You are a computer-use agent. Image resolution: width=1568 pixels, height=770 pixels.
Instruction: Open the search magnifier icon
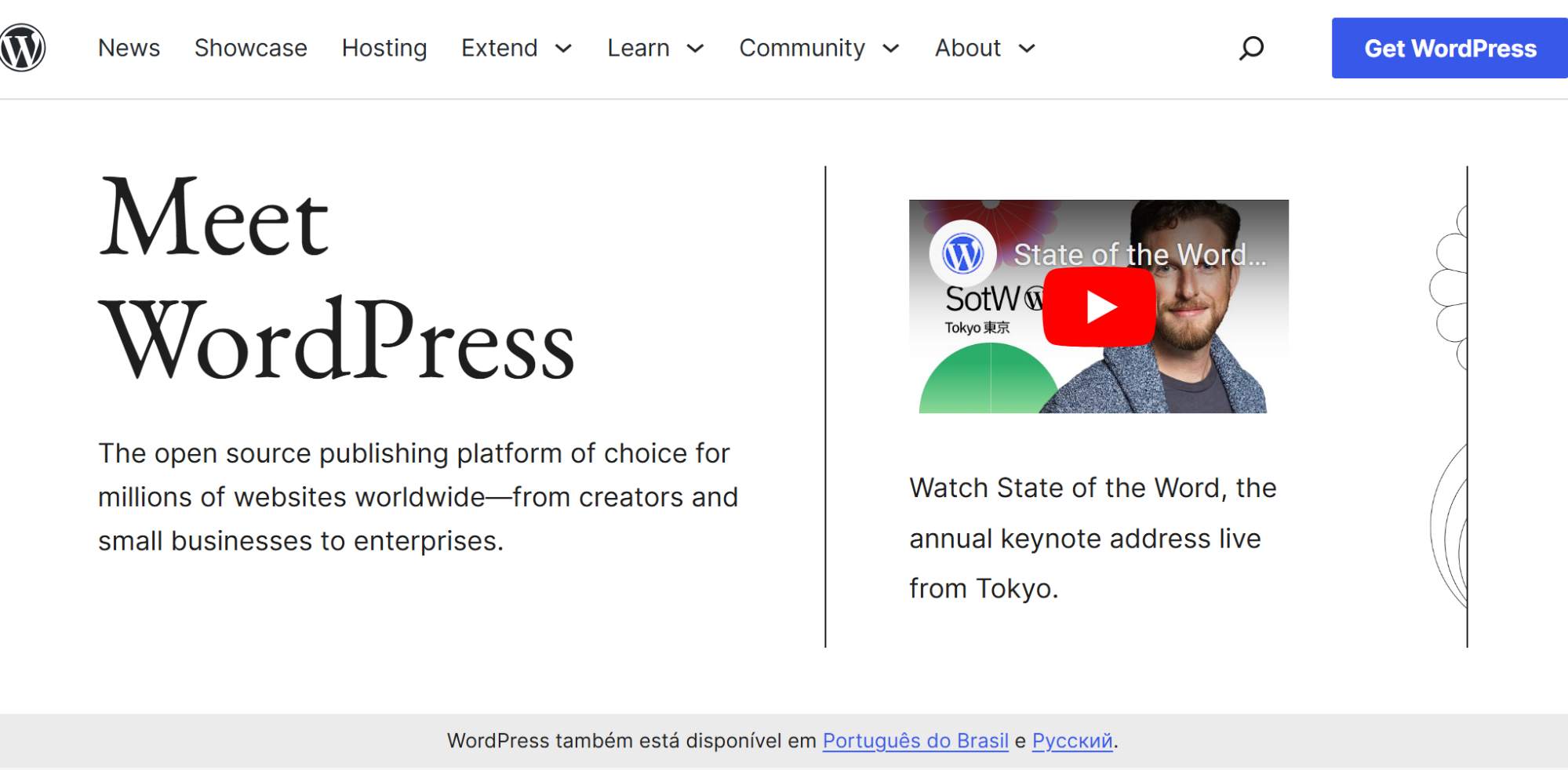point(1251,48)
